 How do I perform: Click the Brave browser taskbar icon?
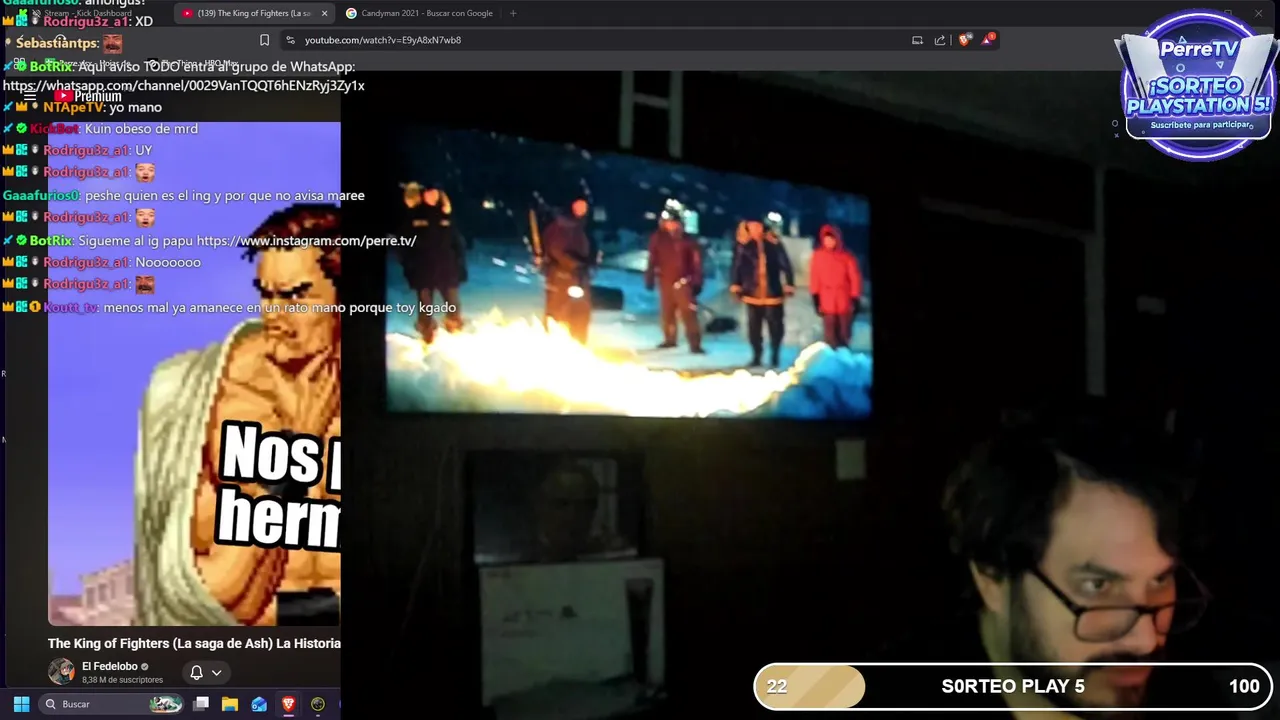pyautogui.click(x=288, y=704)
